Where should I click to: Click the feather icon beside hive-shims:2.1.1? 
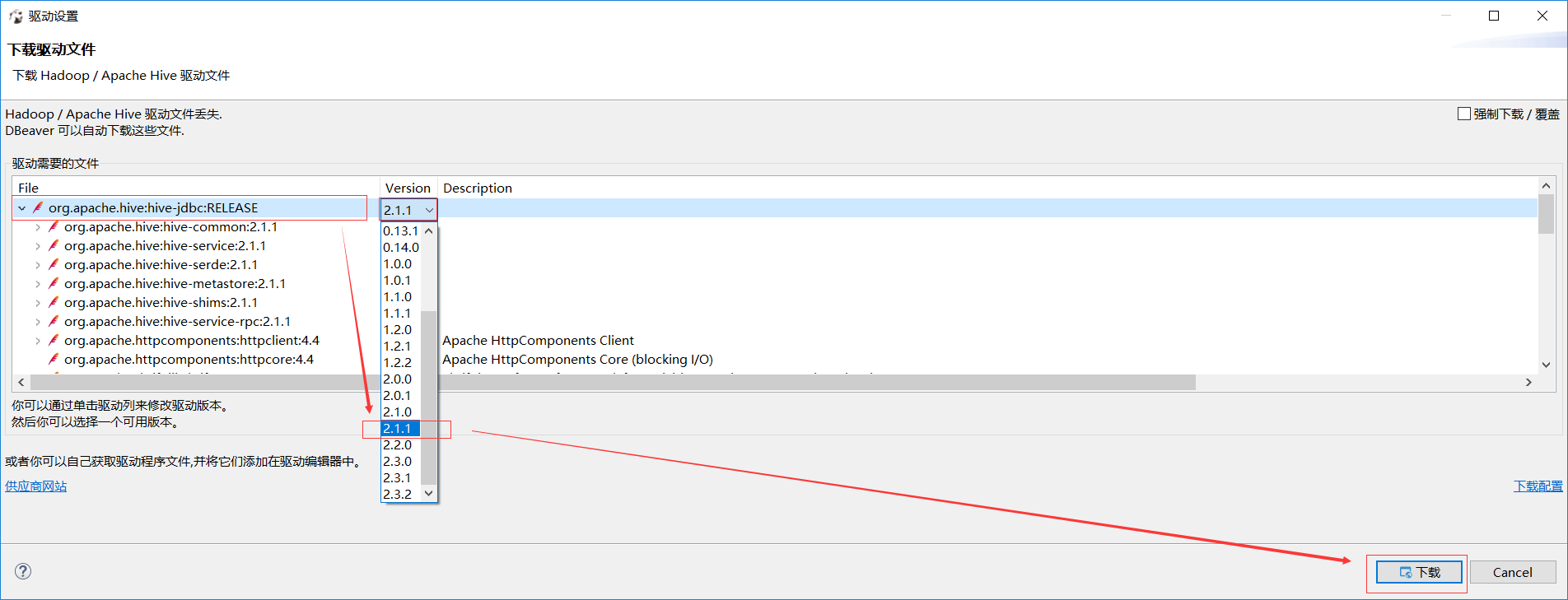(54, 303)
